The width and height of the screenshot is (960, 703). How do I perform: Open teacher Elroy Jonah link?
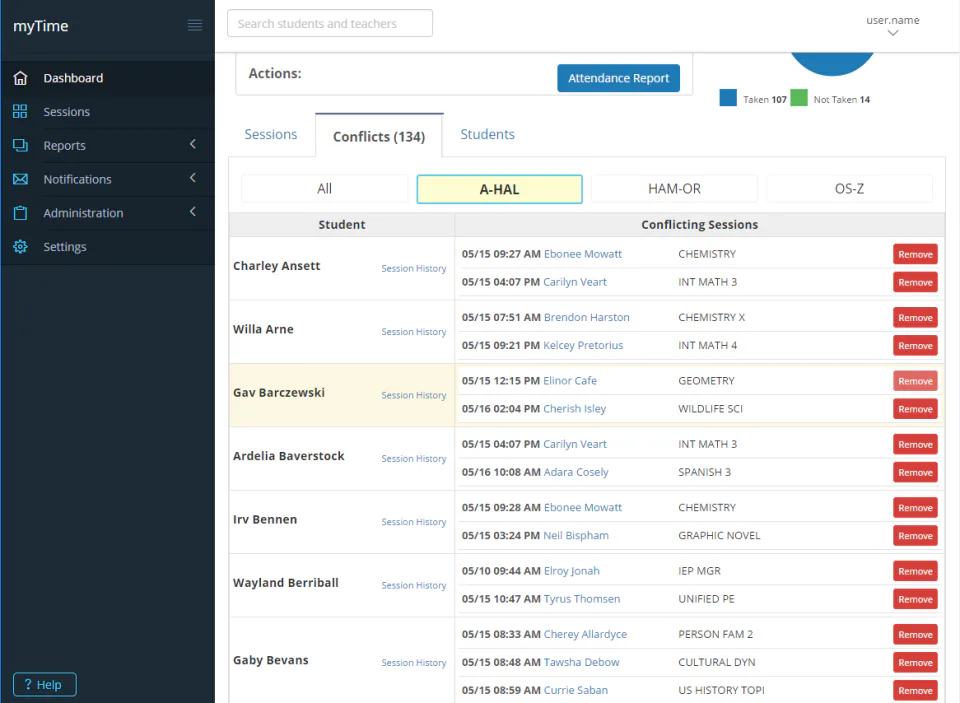pyautogui.click(x=572, y=571)
